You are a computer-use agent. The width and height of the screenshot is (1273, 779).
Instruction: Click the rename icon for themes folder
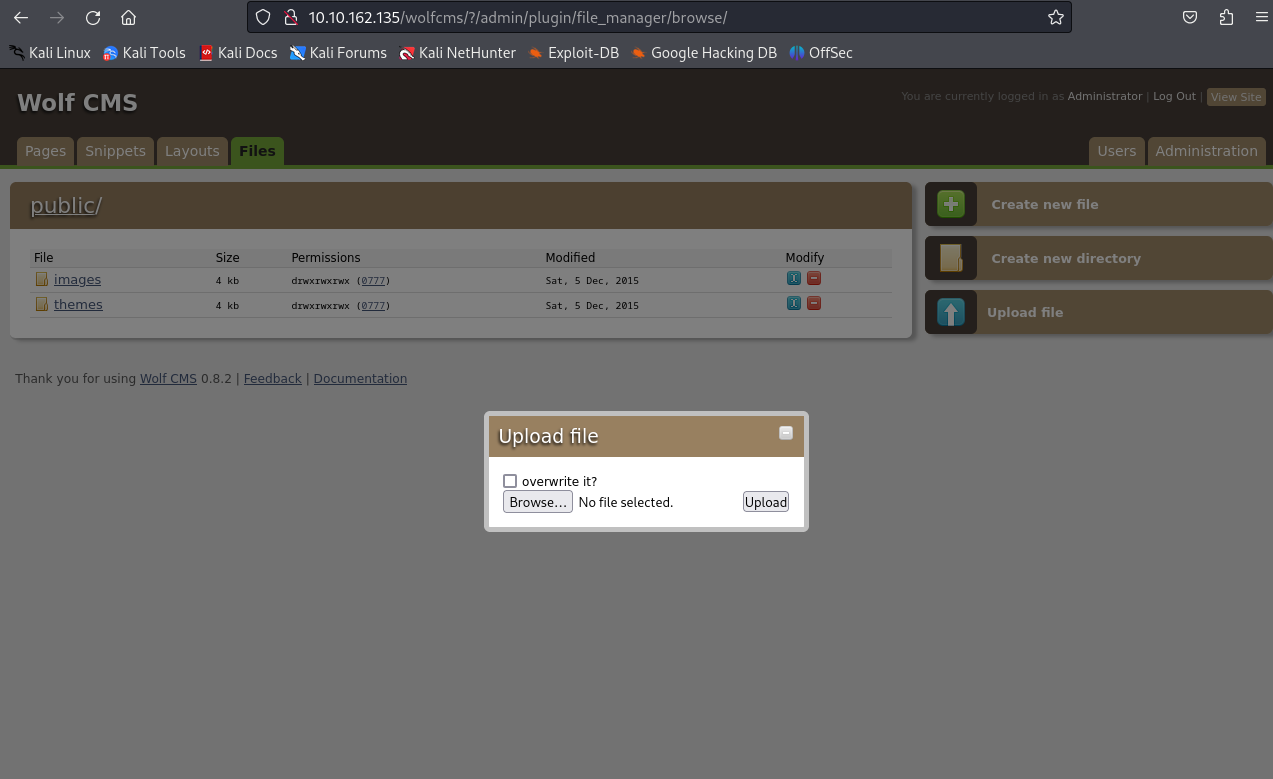coord(794,303)
